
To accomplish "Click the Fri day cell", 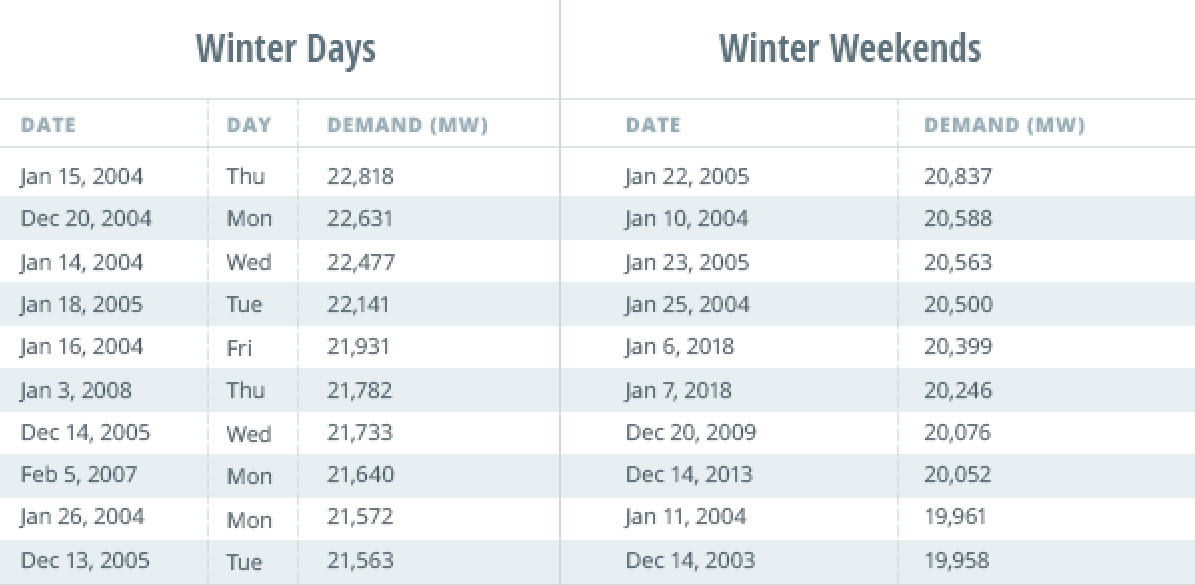I will pyautogui.click(x=239, y=348).
